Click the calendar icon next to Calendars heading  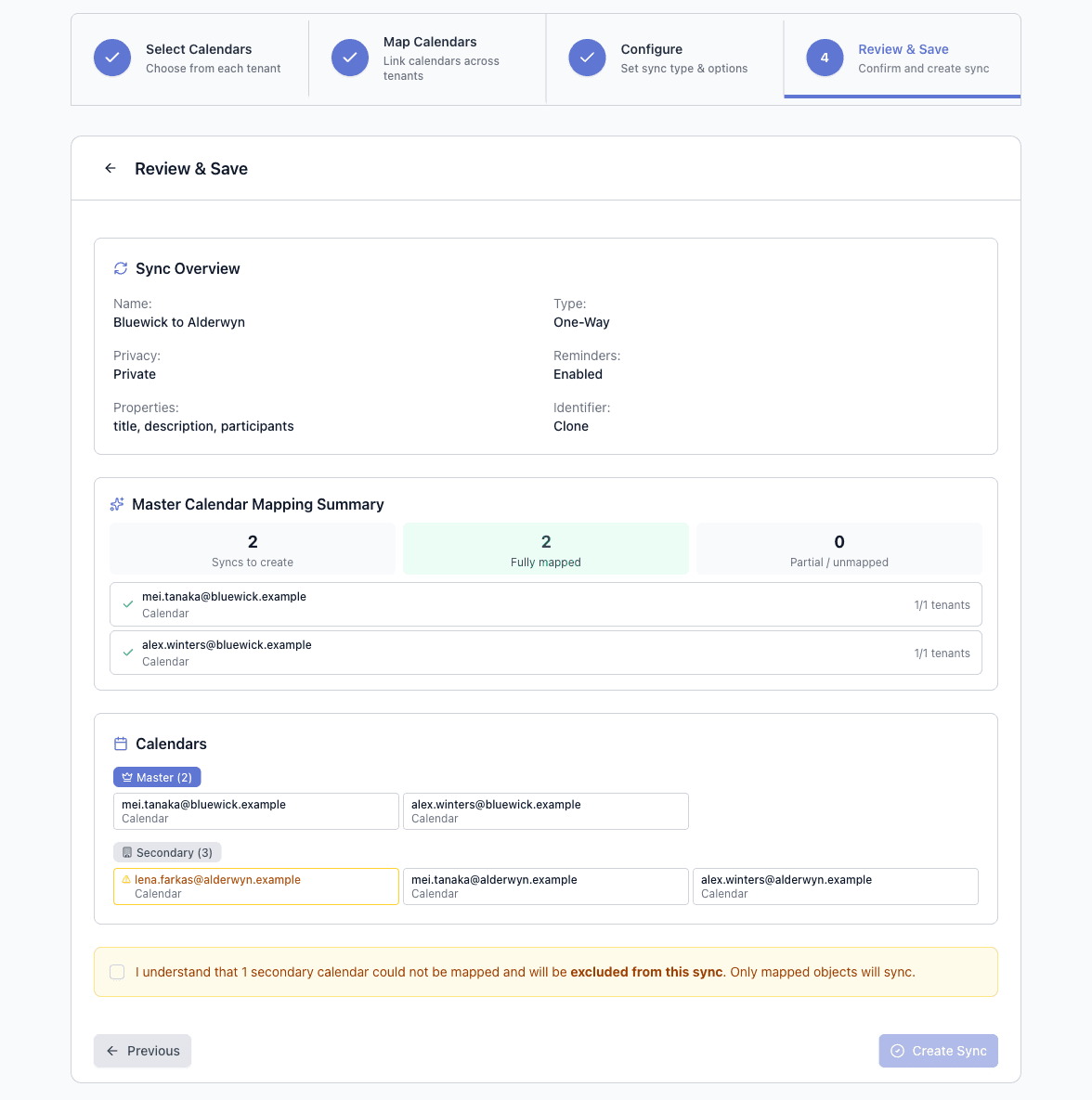click(x=121, y=744)
